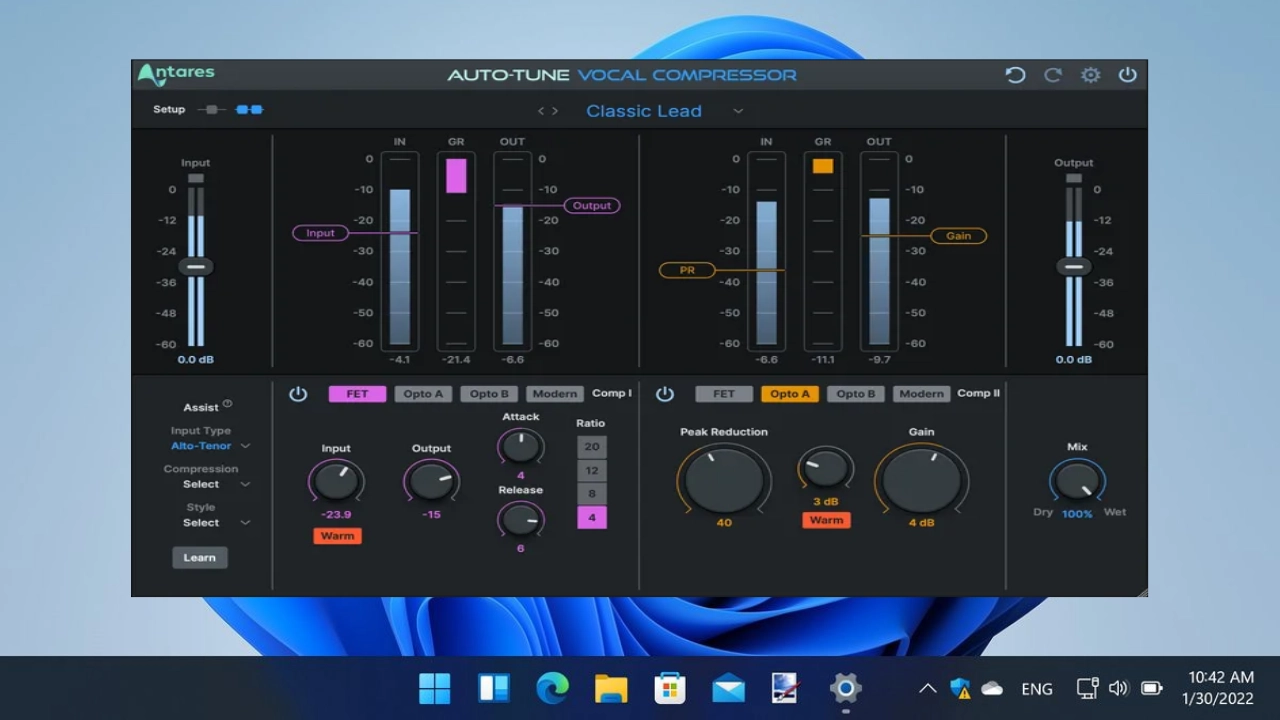Click the Comp II Gain knob
Image resolution: width=1280 pixels, height=720 pixels.
click(921, 479)
